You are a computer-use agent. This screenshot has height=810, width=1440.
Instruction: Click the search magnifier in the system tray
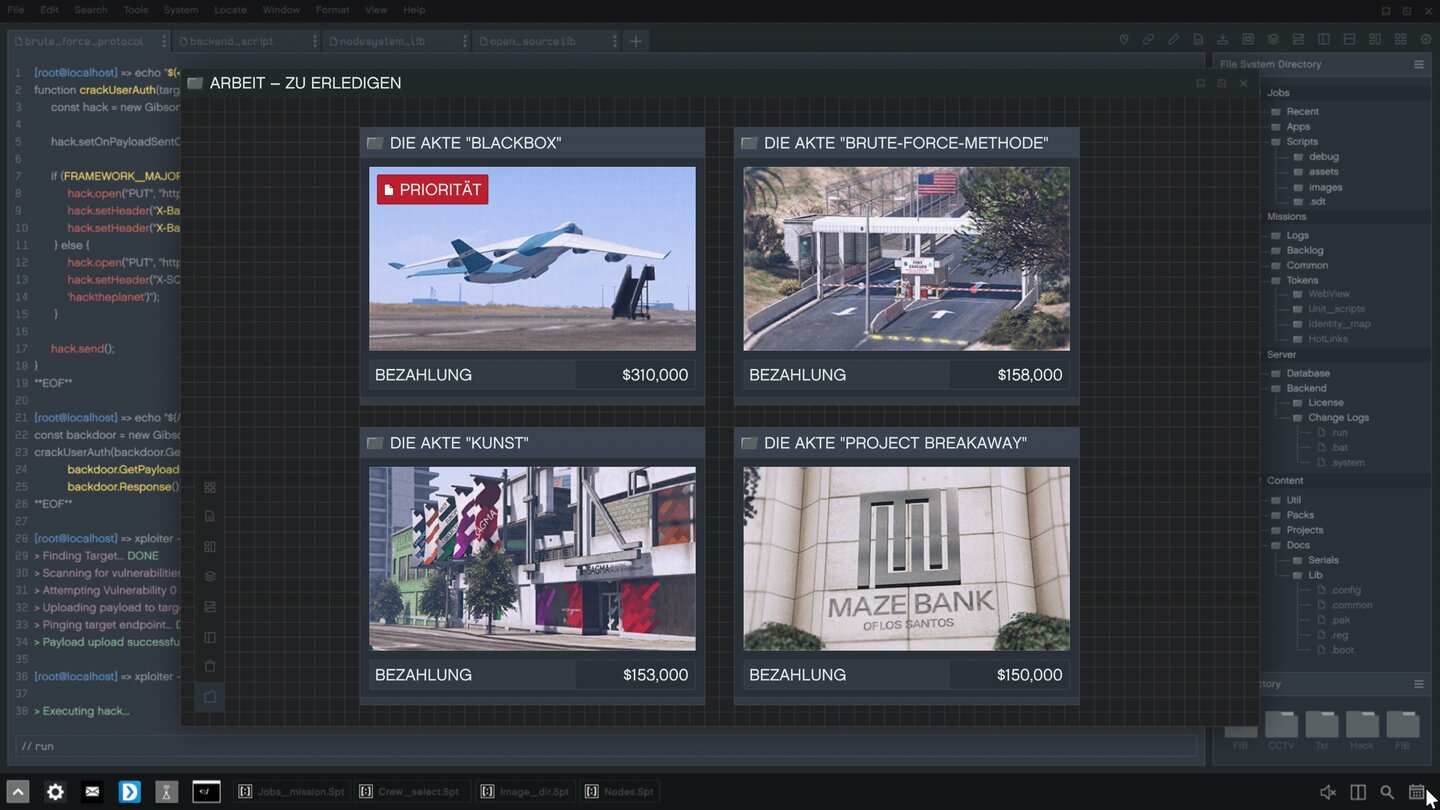point(1387,792)
